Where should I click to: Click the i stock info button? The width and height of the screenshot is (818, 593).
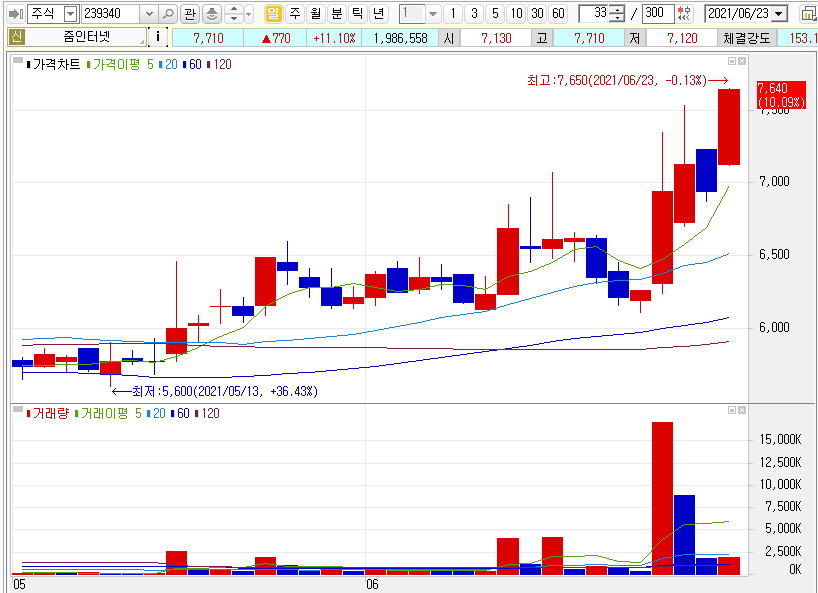(x=158, y=37)
